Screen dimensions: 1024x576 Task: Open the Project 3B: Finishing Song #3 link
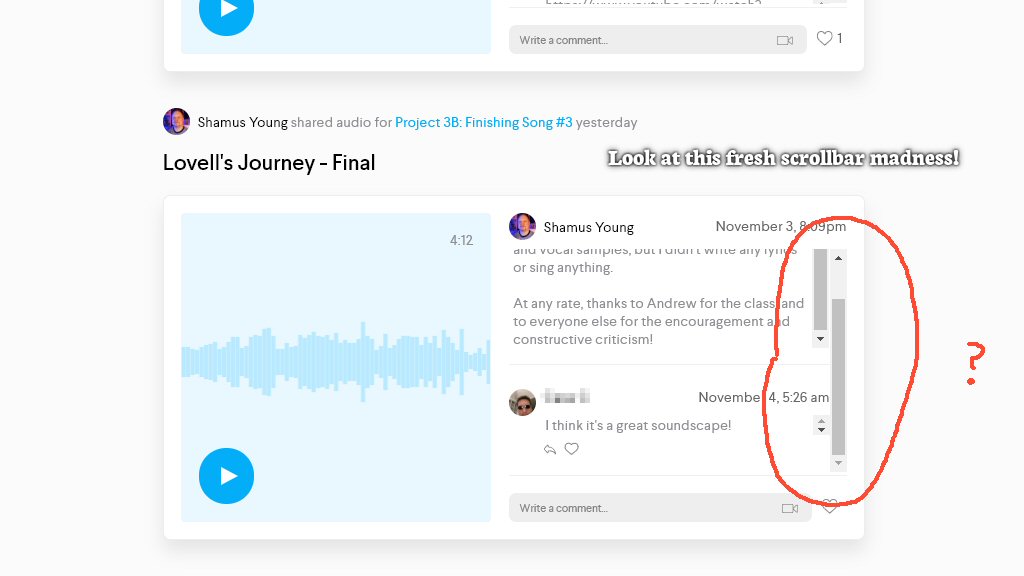pos(484,122)
